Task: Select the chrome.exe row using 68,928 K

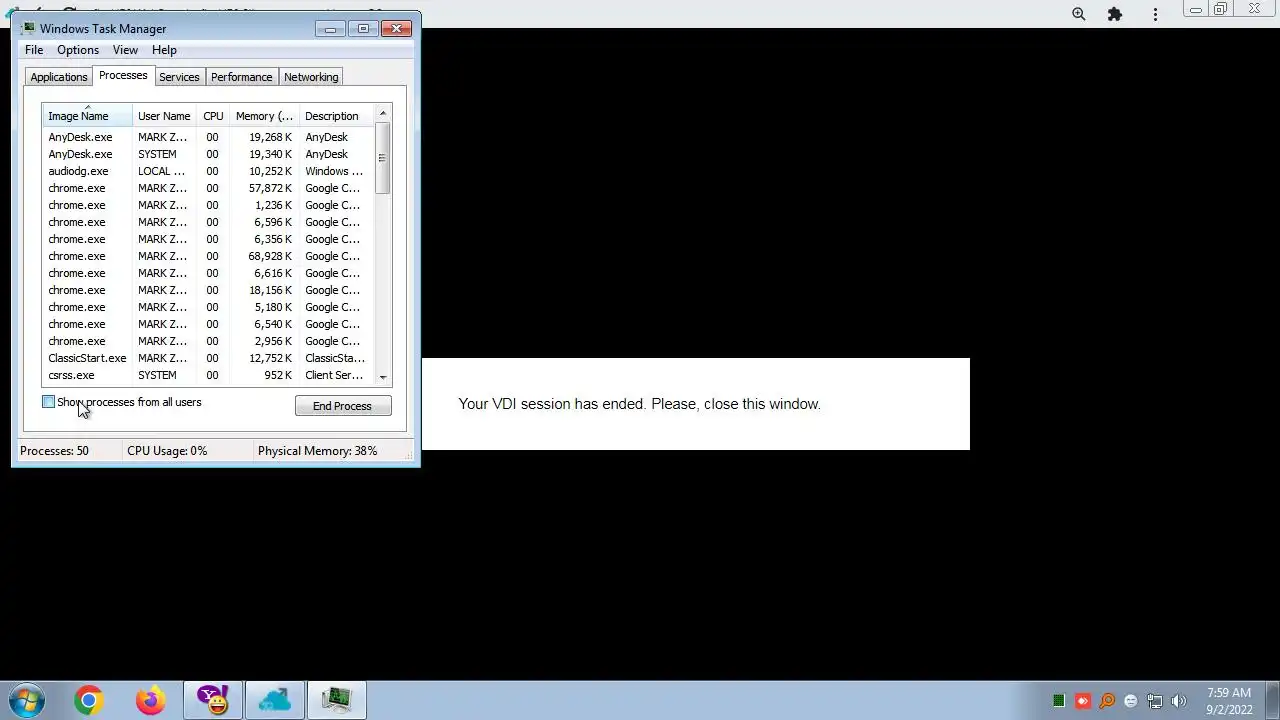Action: pos(208,256)
